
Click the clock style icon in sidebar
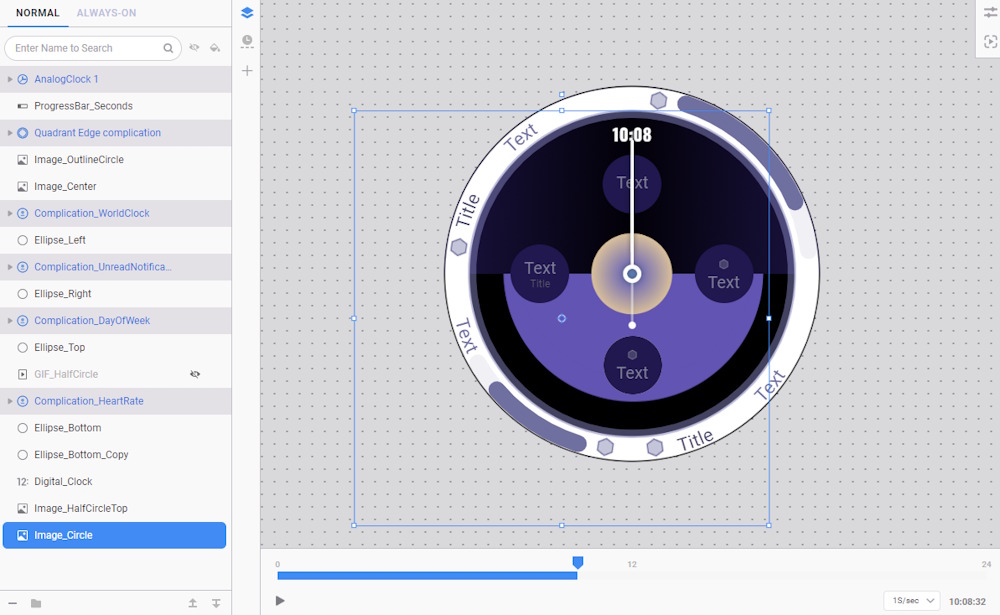point(247,42)
